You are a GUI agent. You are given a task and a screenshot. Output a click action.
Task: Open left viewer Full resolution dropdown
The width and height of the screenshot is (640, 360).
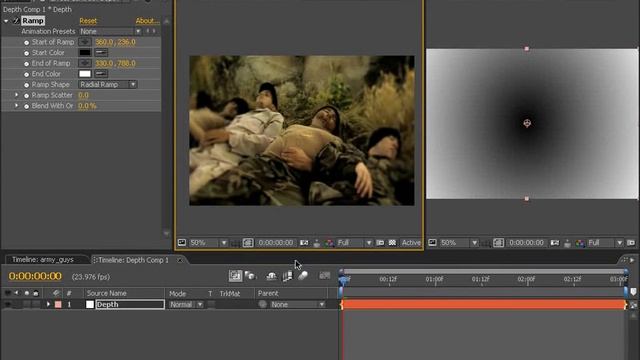354,243
